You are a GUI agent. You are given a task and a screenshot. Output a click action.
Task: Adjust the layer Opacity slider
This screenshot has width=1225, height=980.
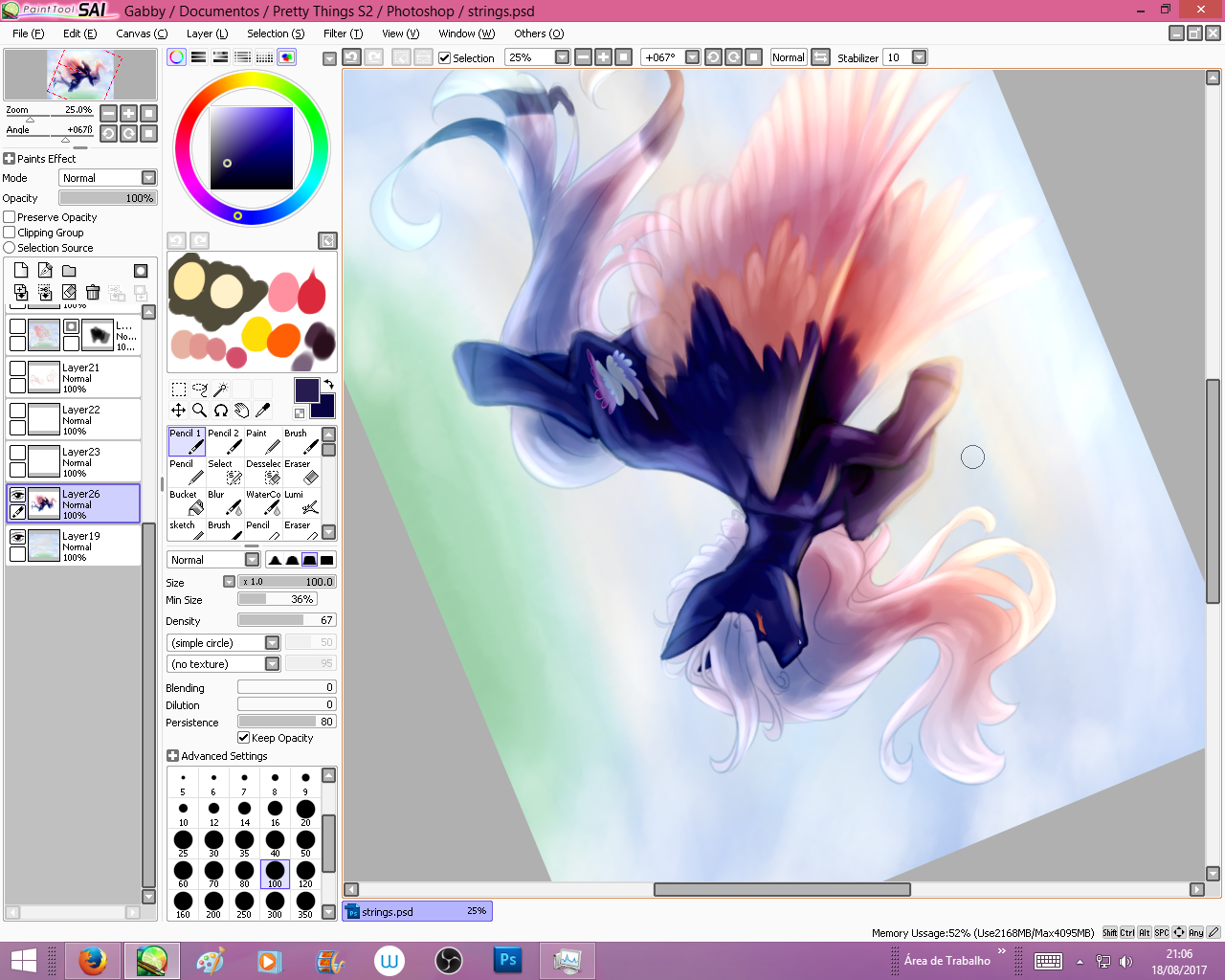click(x=108, y=198)
